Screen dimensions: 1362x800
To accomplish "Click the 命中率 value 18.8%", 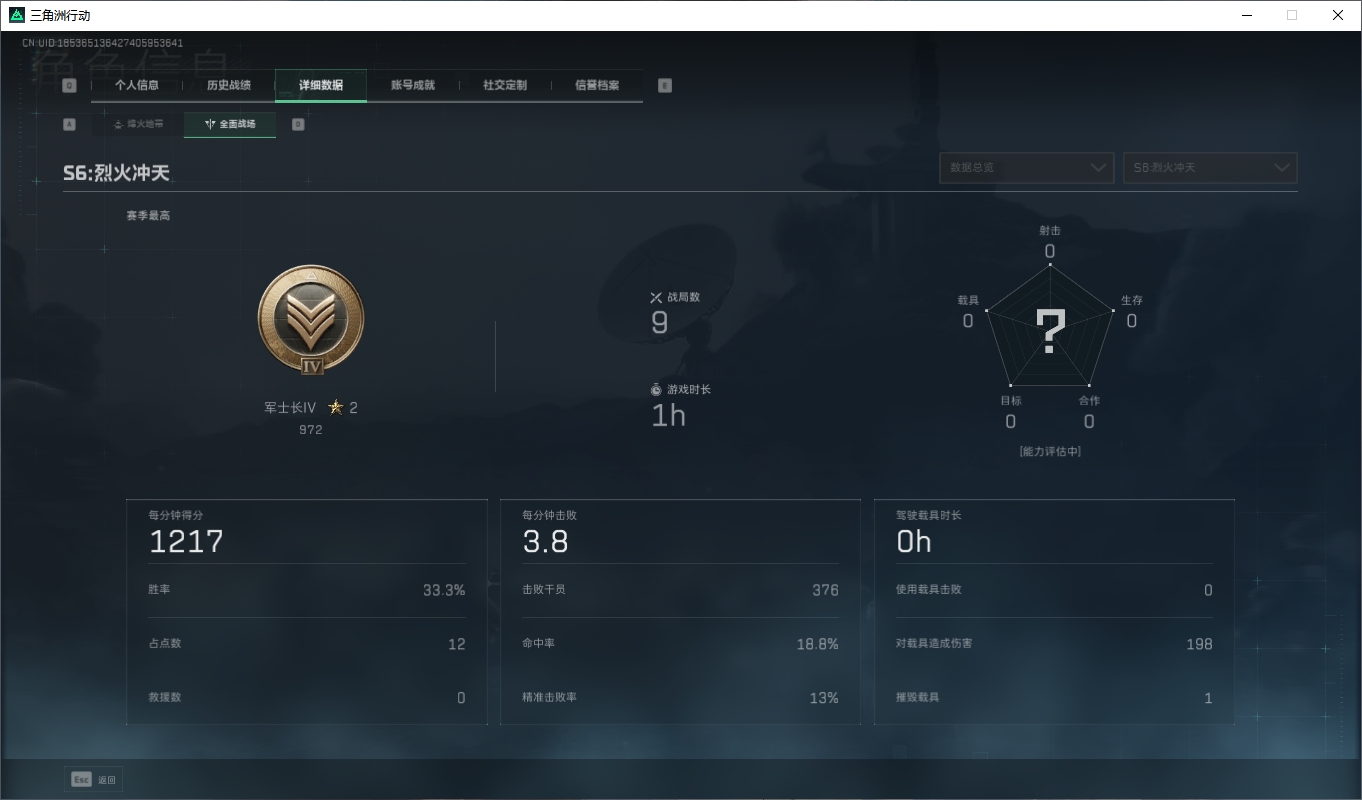I will tap(817, 644).
